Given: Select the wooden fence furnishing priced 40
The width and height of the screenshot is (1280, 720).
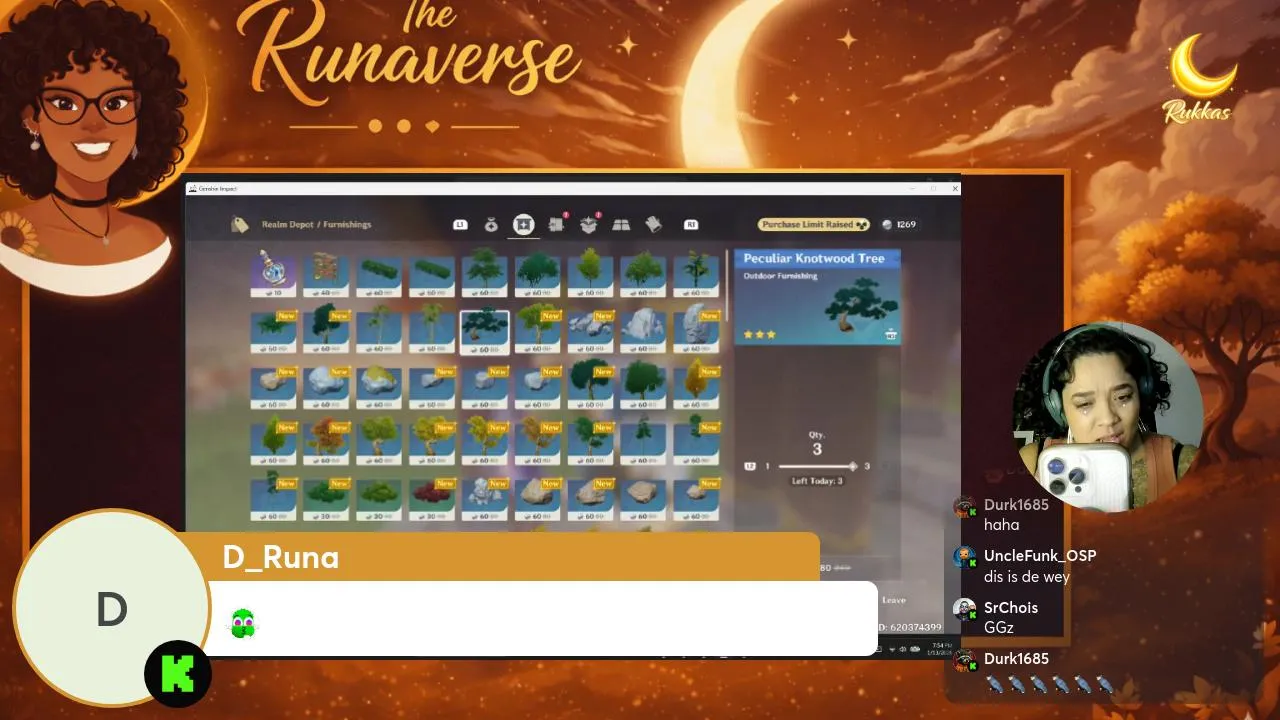Looking at the screenshot, I should tap(325, 273).
